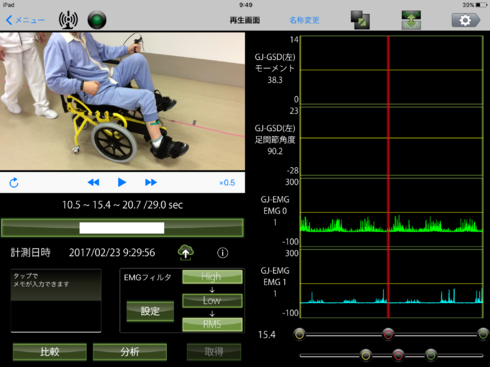Open 名称変更 rename link
The image size is (490, 367).
coord(304,20)
